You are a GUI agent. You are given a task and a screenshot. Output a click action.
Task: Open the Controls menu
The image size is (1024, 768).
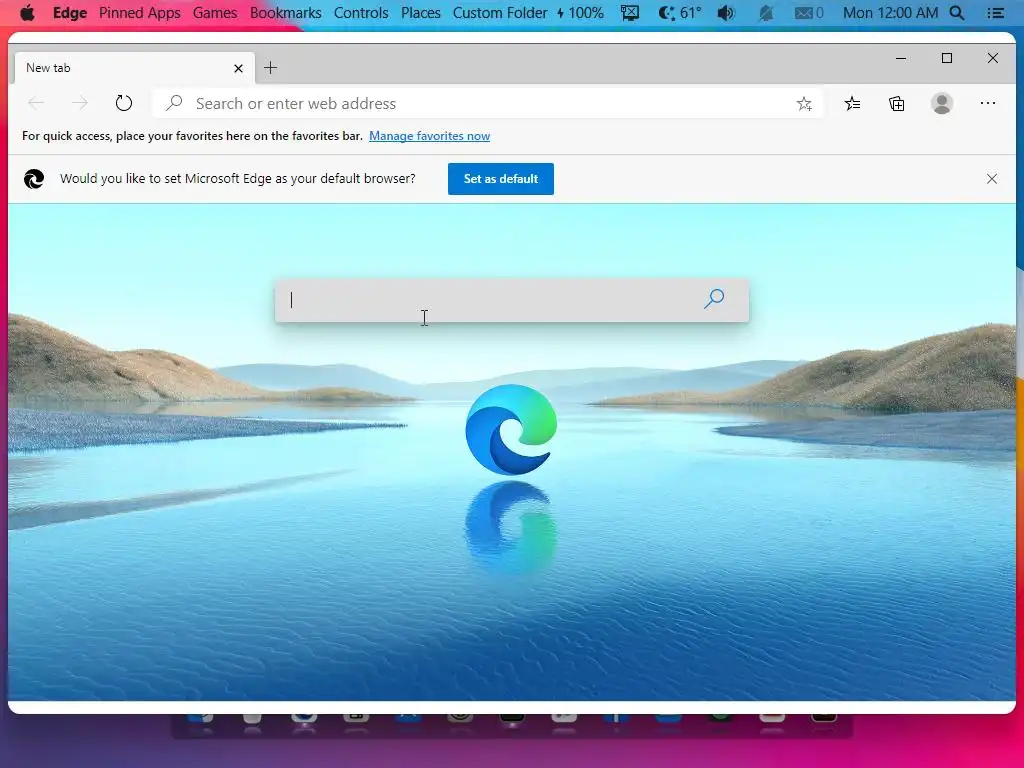click(361, 12)
